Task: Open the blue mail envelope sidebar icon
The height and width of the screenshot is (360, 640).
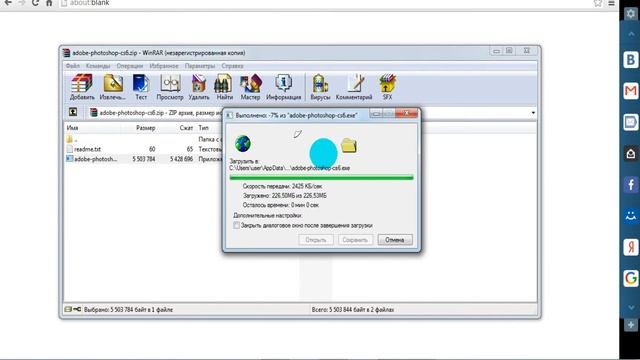Action: [630, 122]
